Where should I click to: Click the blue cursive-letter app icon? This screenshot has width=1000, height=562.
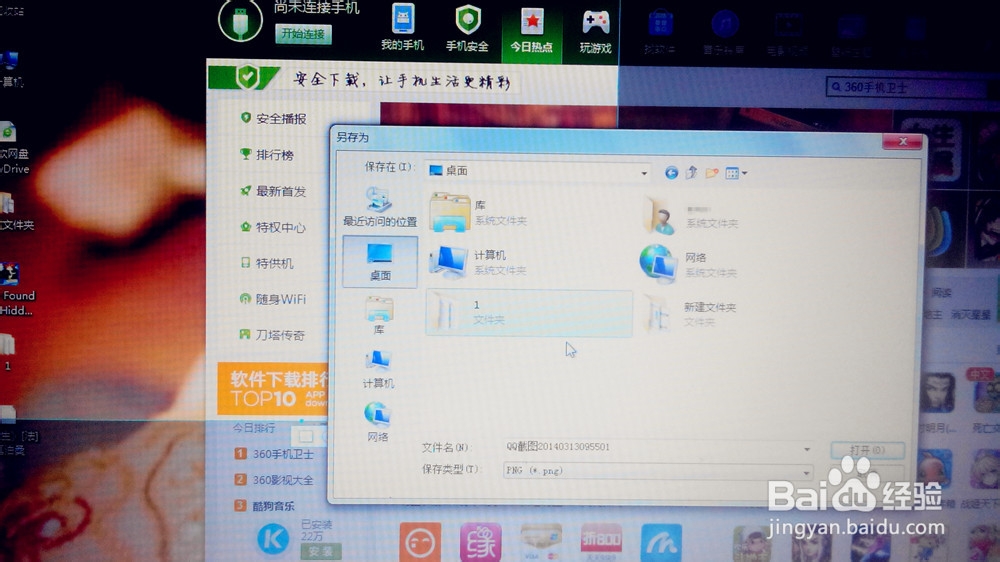(661, 542)
